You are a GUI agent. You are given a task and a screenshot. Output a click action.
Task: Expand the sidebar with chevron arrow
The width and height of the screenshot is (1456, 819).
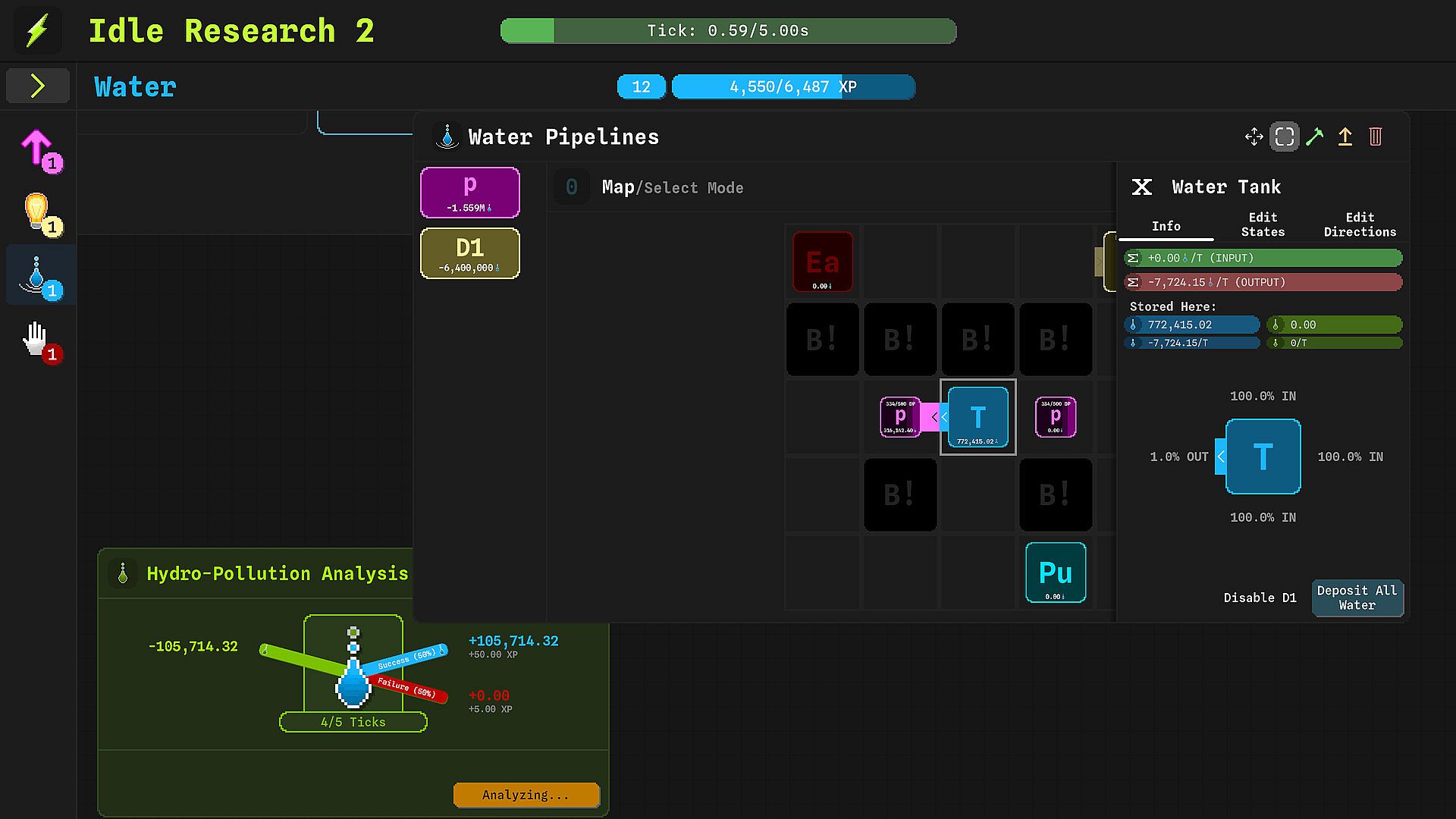(x=38, y=86)
